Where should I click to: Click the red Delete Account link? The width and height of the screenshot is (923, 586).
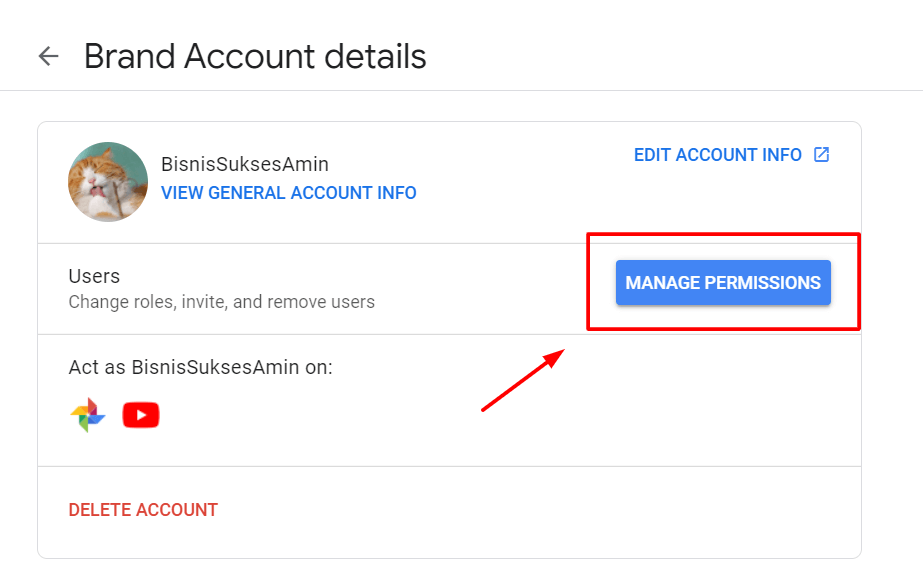point(143,510)
